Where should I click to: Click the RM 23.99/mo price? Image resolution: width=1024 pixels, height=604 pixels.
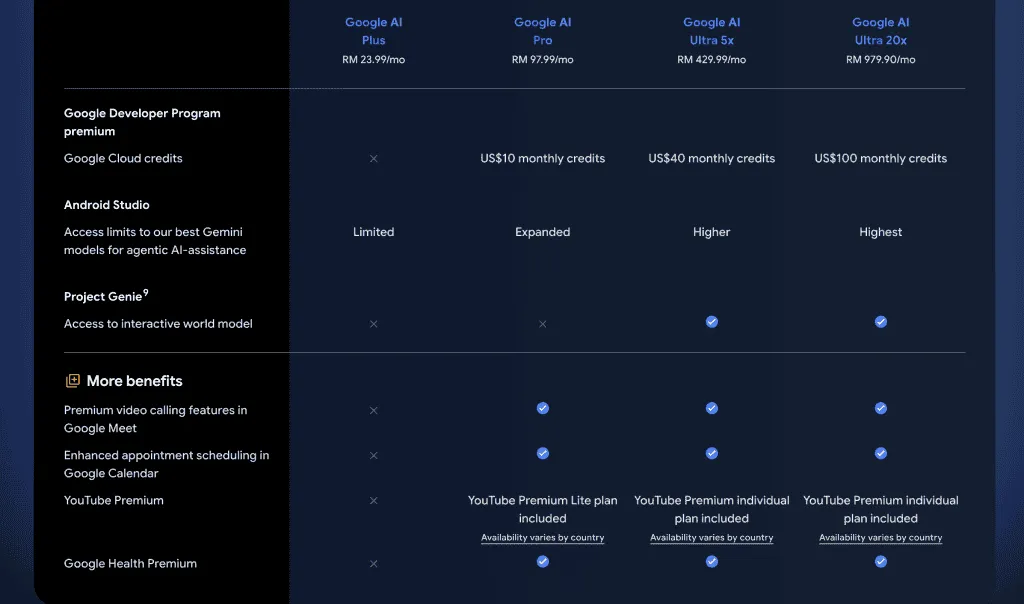tap(374, 59)
